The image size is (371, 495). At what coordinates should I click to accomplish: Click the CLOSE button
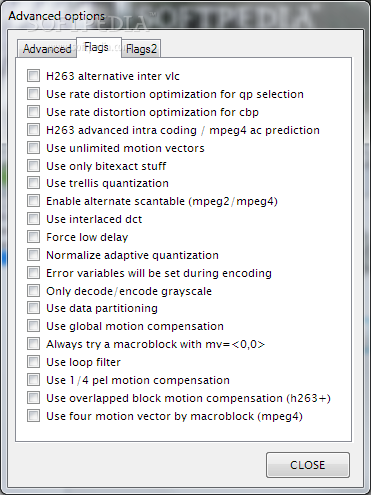pos(308,465)
